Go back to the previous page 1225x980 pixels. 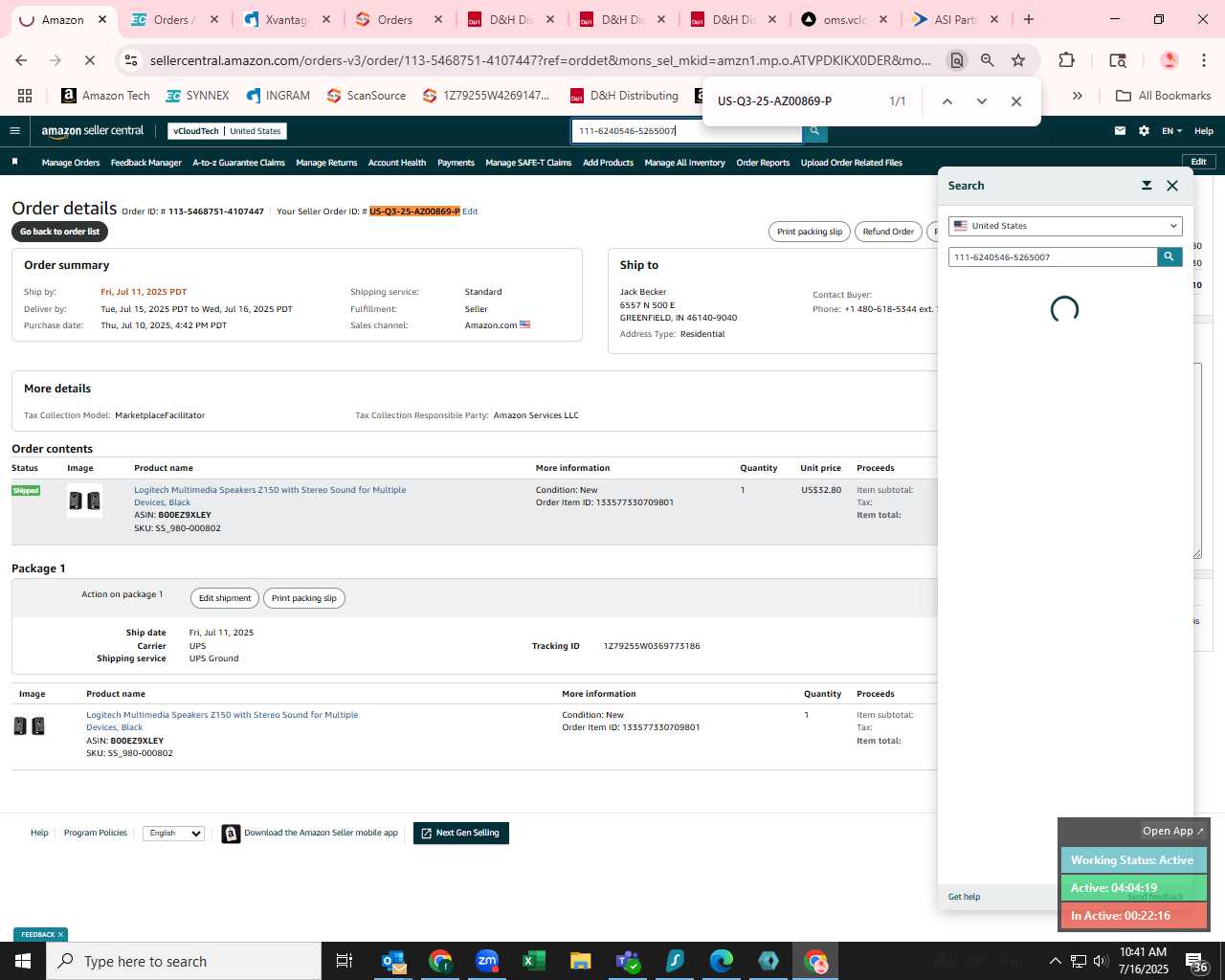[x=21, y=60]
